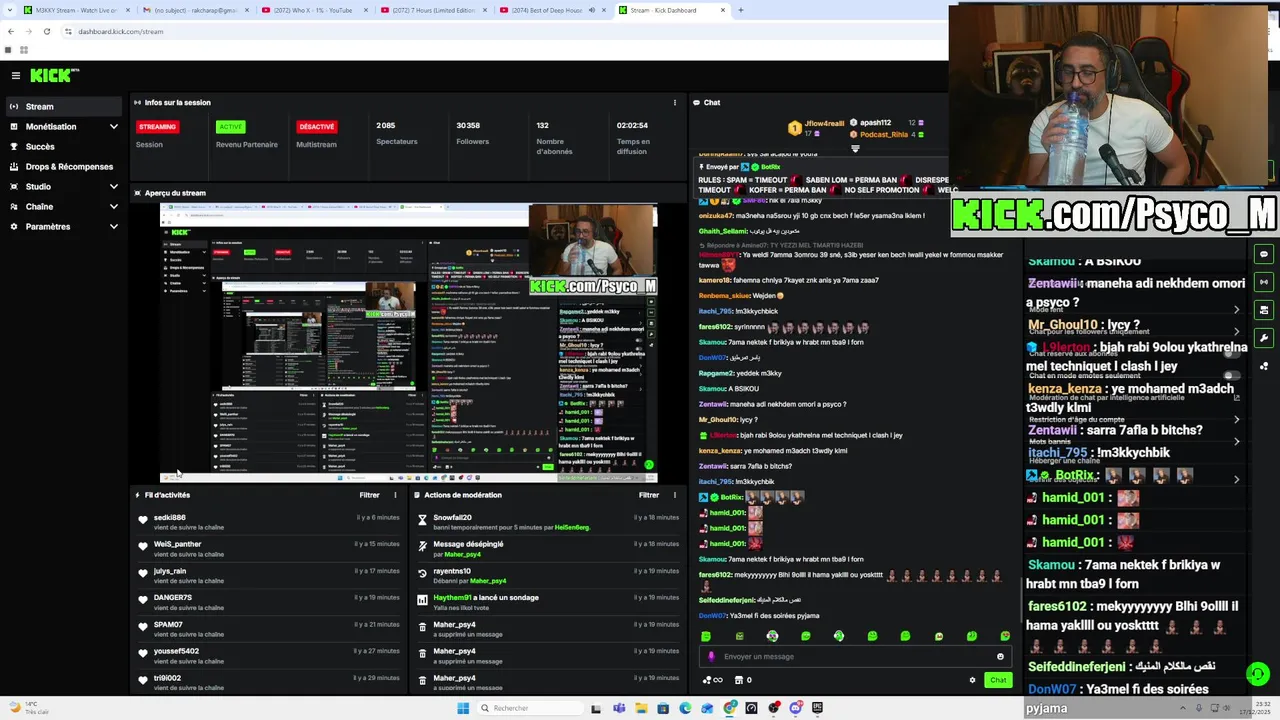Viewport: 1280px width, 720px height.
Task: Open the microphone icon in the message box
Action: [711, 657]
